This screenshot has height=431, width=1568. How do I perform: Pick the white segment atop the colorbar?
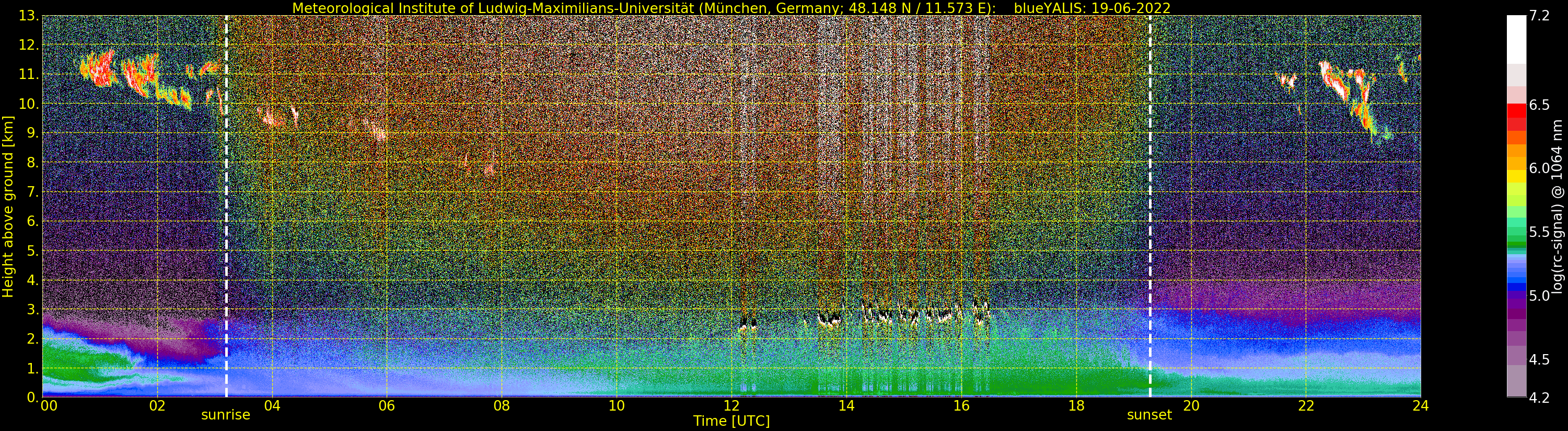click(x=1516, y=40)
